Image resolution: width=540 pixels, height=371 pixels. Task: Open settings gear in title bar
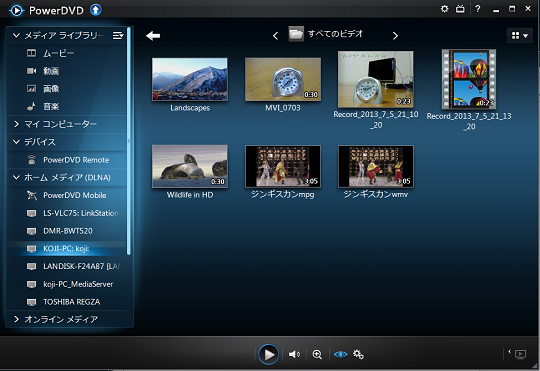click(445, 9)
